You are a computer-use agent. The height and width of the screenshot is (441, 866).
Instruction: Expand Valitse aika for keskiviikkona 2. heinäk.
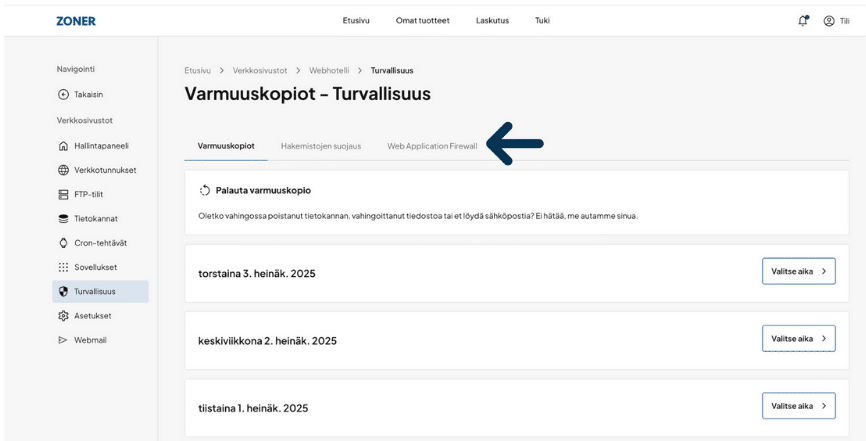798,339
